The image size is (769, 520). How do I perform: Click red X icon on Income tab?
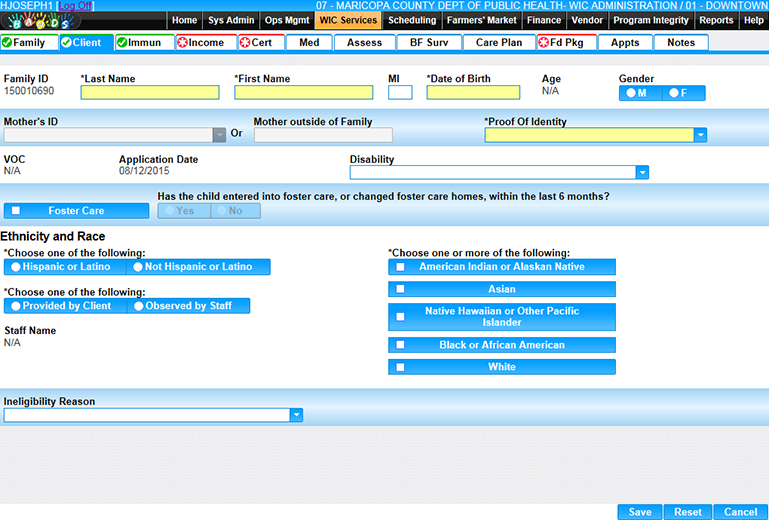click(182, 43)
